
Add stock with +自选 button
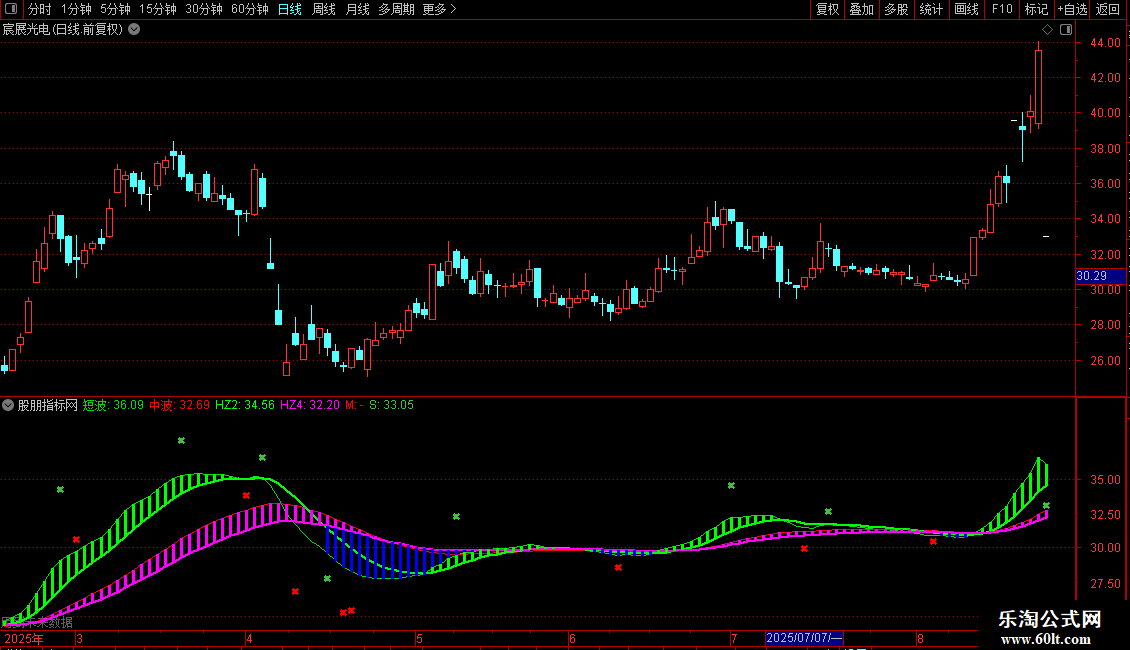1072,9
